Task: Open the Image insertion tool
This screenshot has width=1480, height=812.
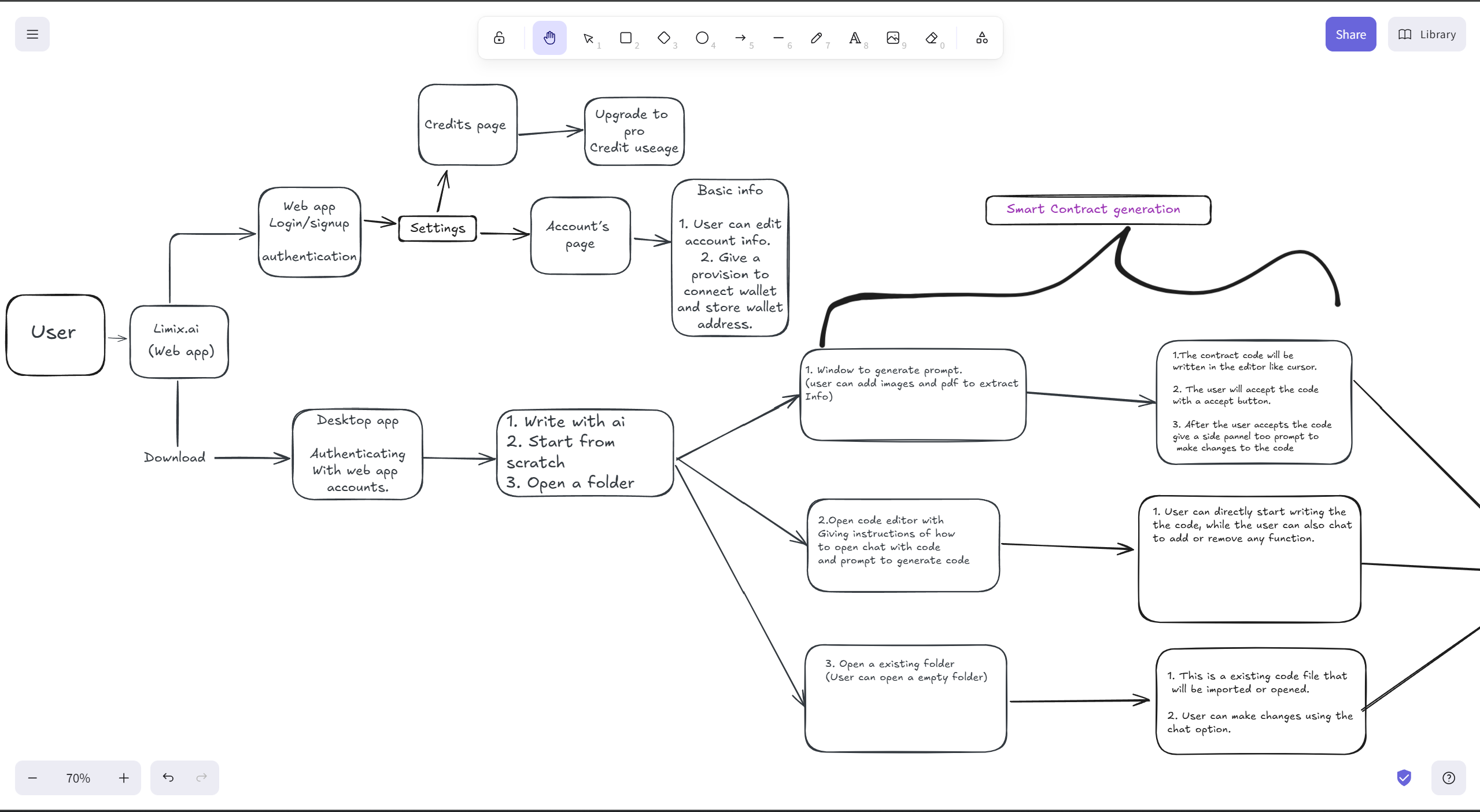Action: (894, 38)
